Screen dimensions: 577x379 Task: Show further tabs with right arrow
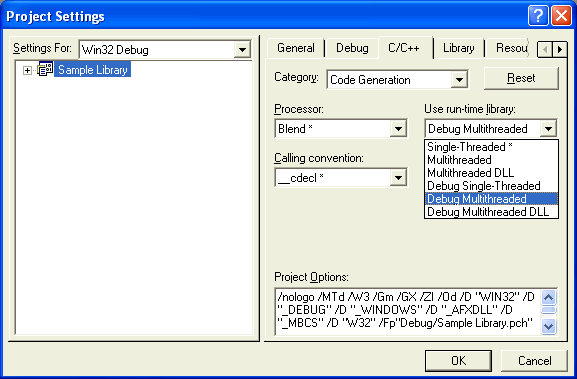560,49
